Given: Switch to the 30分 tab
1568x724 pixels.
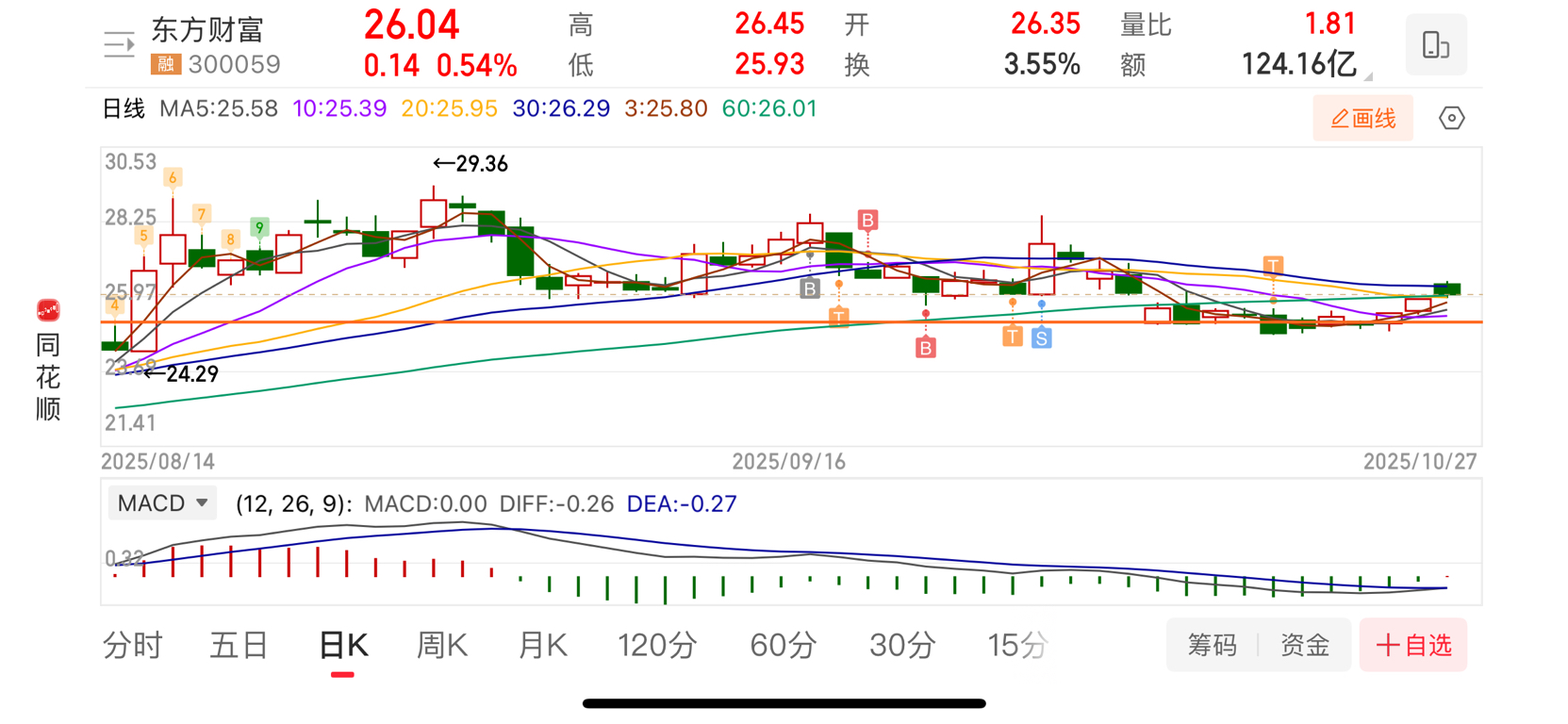Looking at the screenshot, I should [902, 646].
